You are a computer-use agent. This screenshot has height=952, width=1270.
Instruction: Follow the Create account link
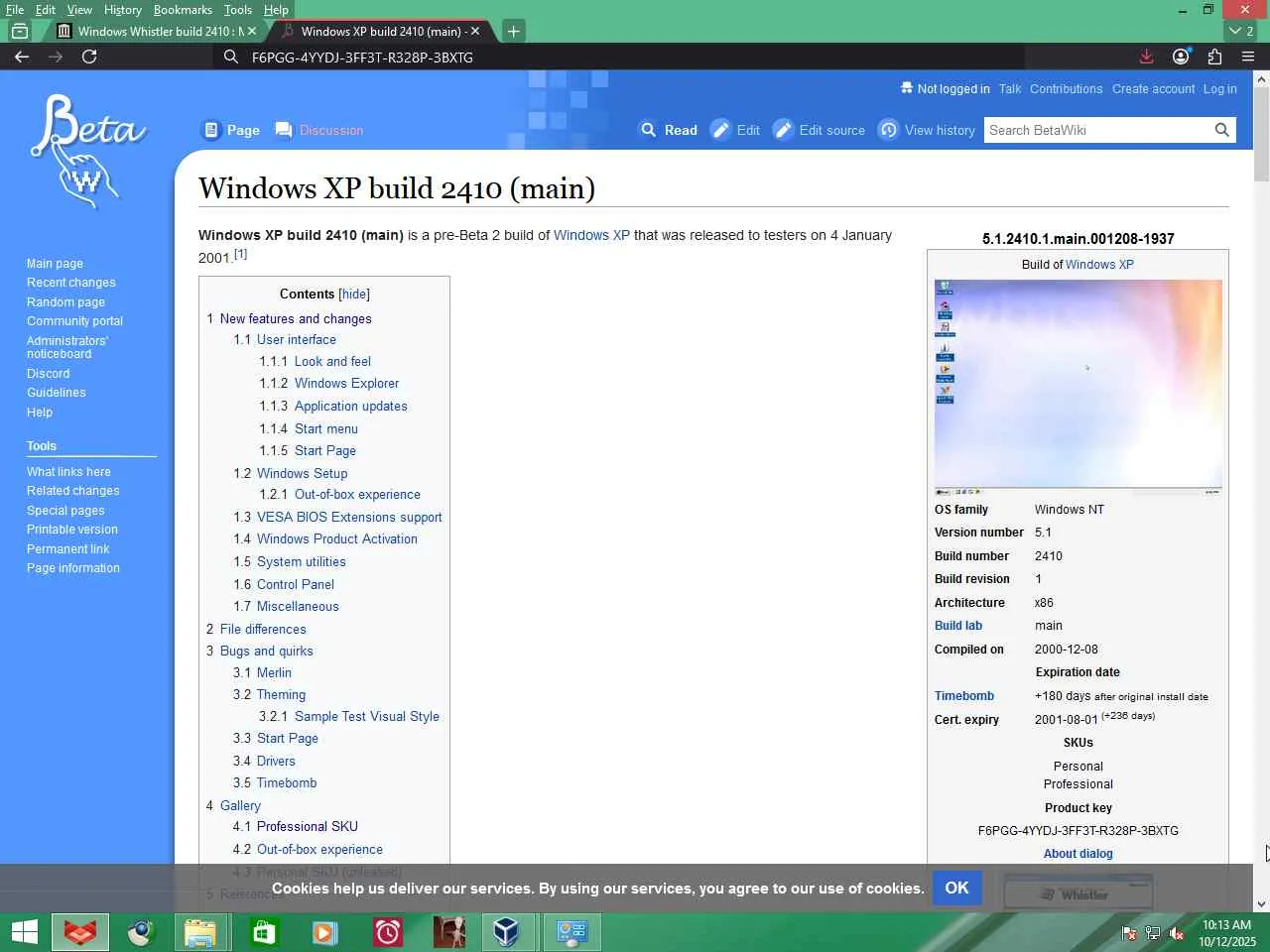(x=1153, y=89)
